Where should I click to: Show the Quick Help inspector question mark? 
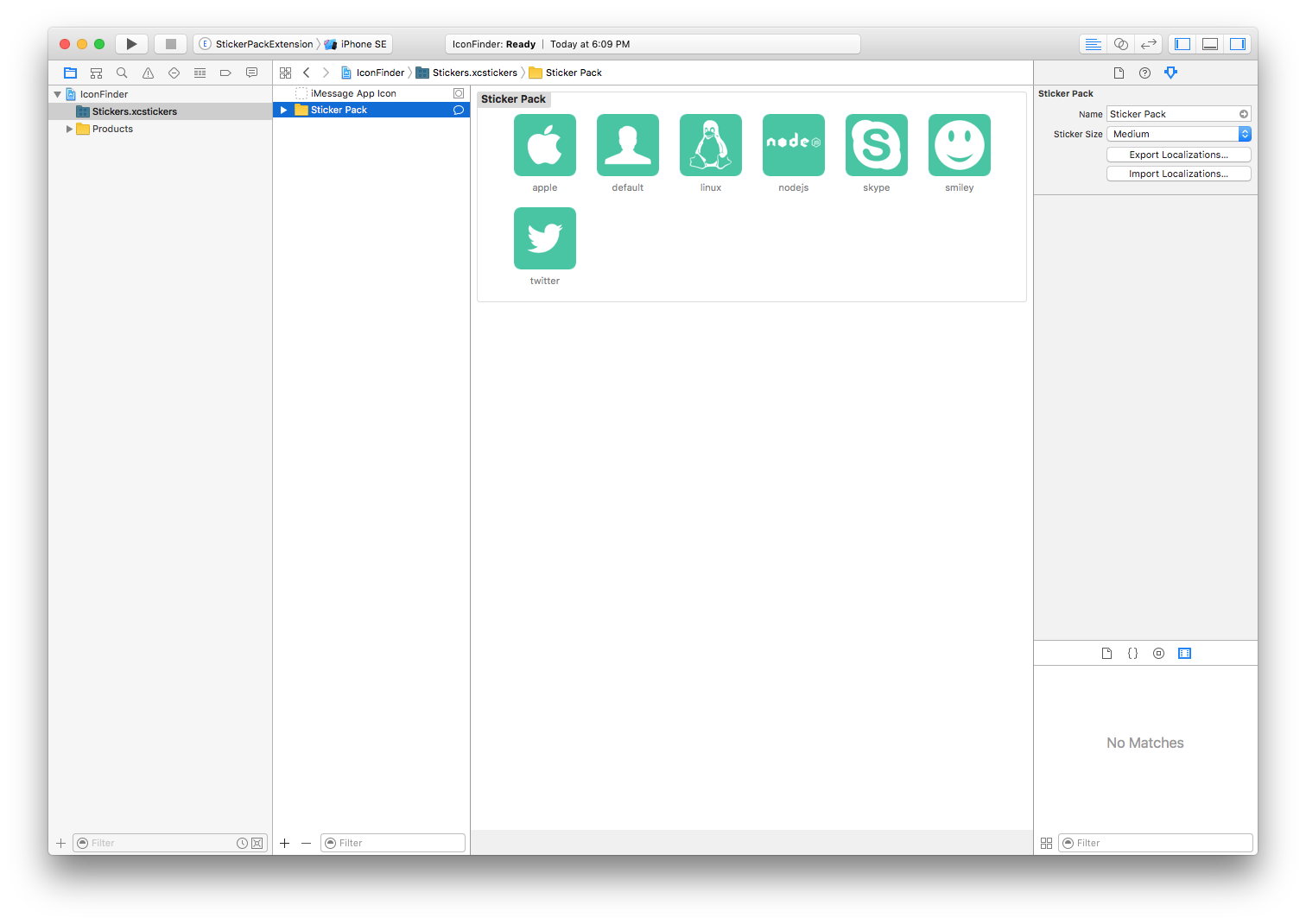point(1144,73)
